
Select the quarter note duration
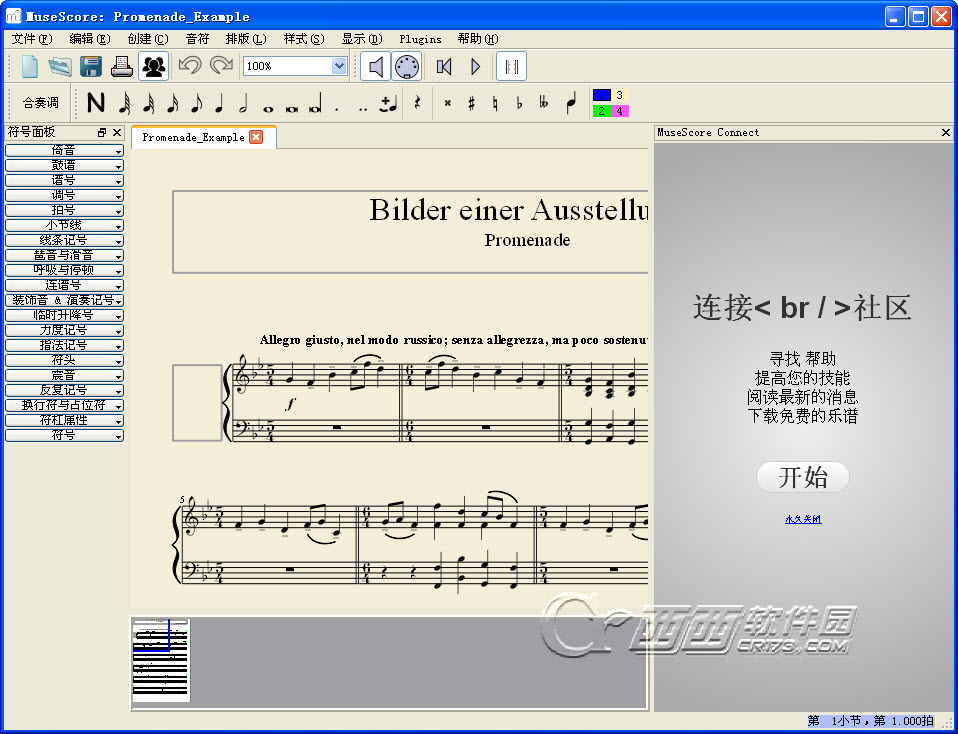[x=219, y=103]
